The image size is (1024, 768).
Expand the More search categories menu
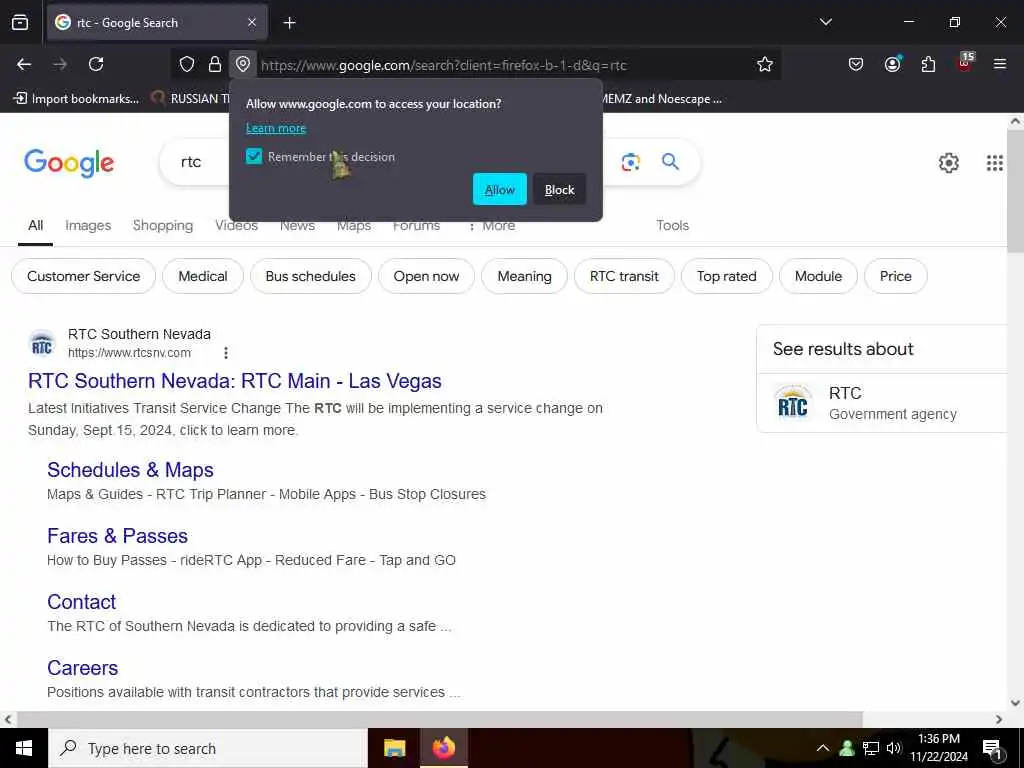pos(492,226)
